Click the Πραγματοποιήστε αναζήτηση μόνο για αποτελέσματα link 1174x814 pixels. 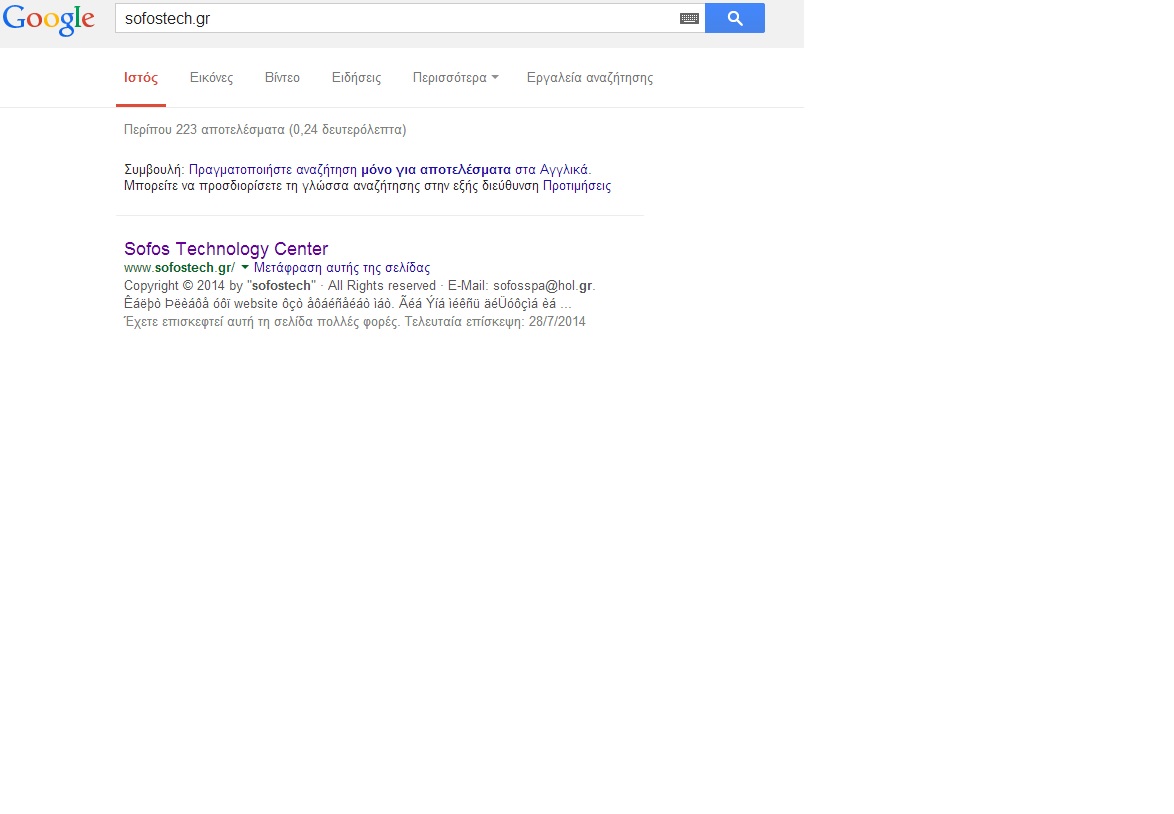tap(350, 170)
